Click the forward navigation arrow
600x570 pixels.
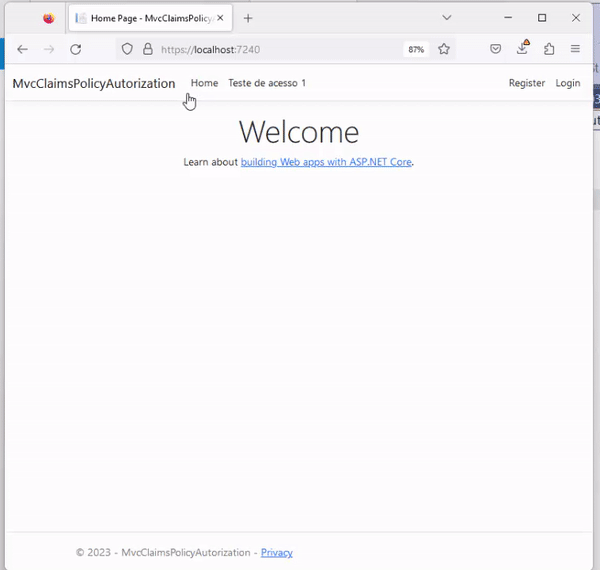tap(49, 49)
